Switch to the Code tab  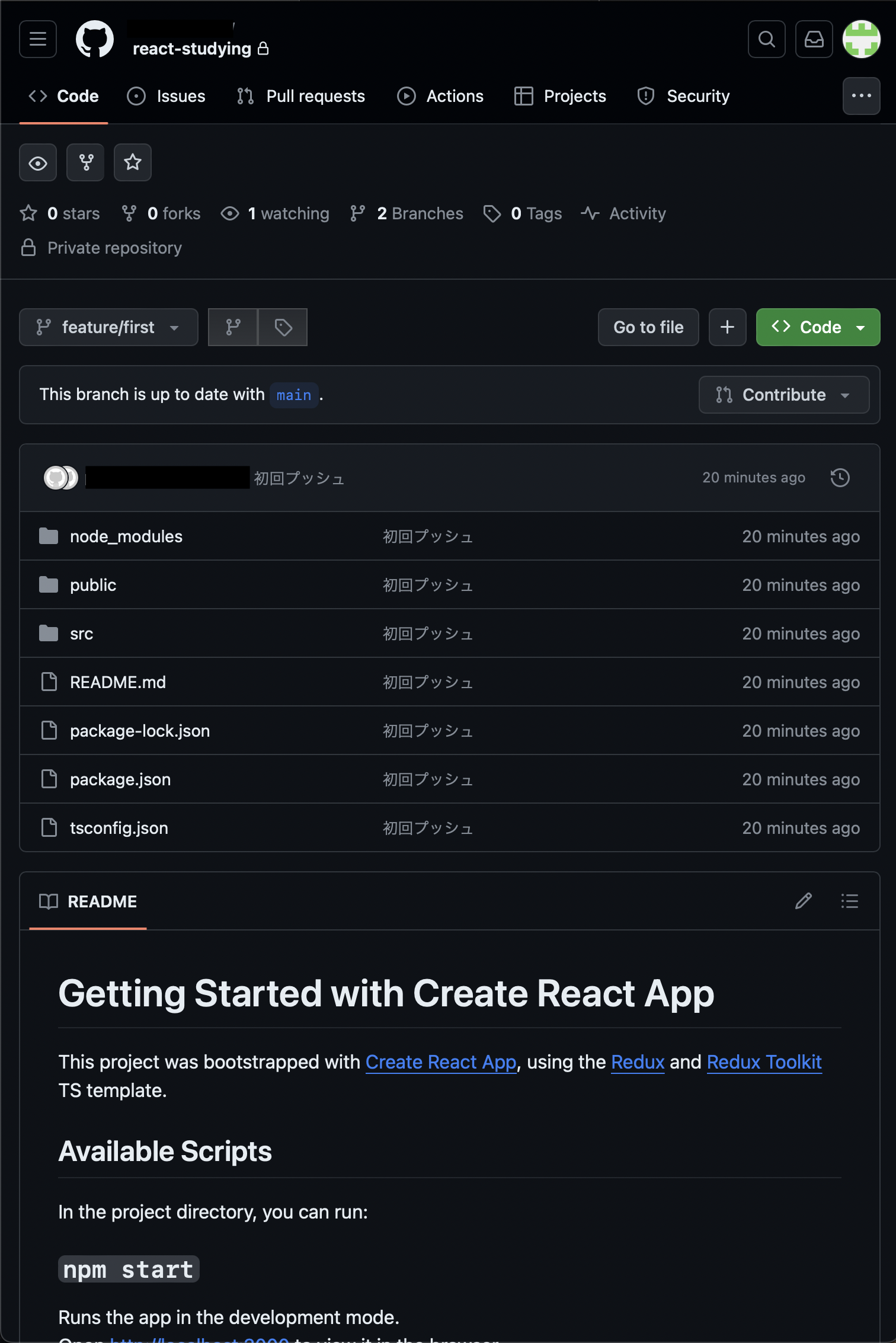pos(64,96)
